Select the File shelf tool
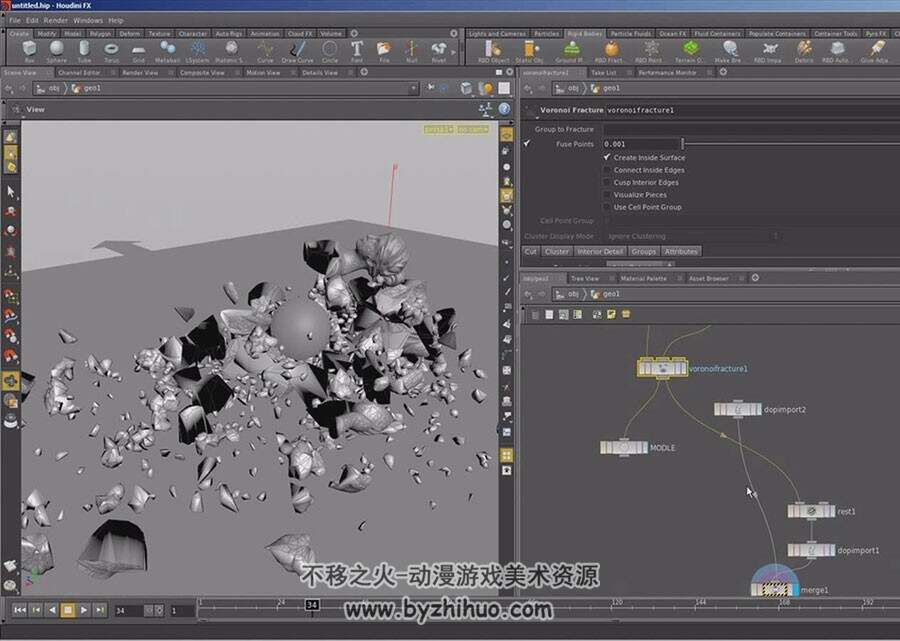Screen dimensions: 900x641 tap(384, 51)
